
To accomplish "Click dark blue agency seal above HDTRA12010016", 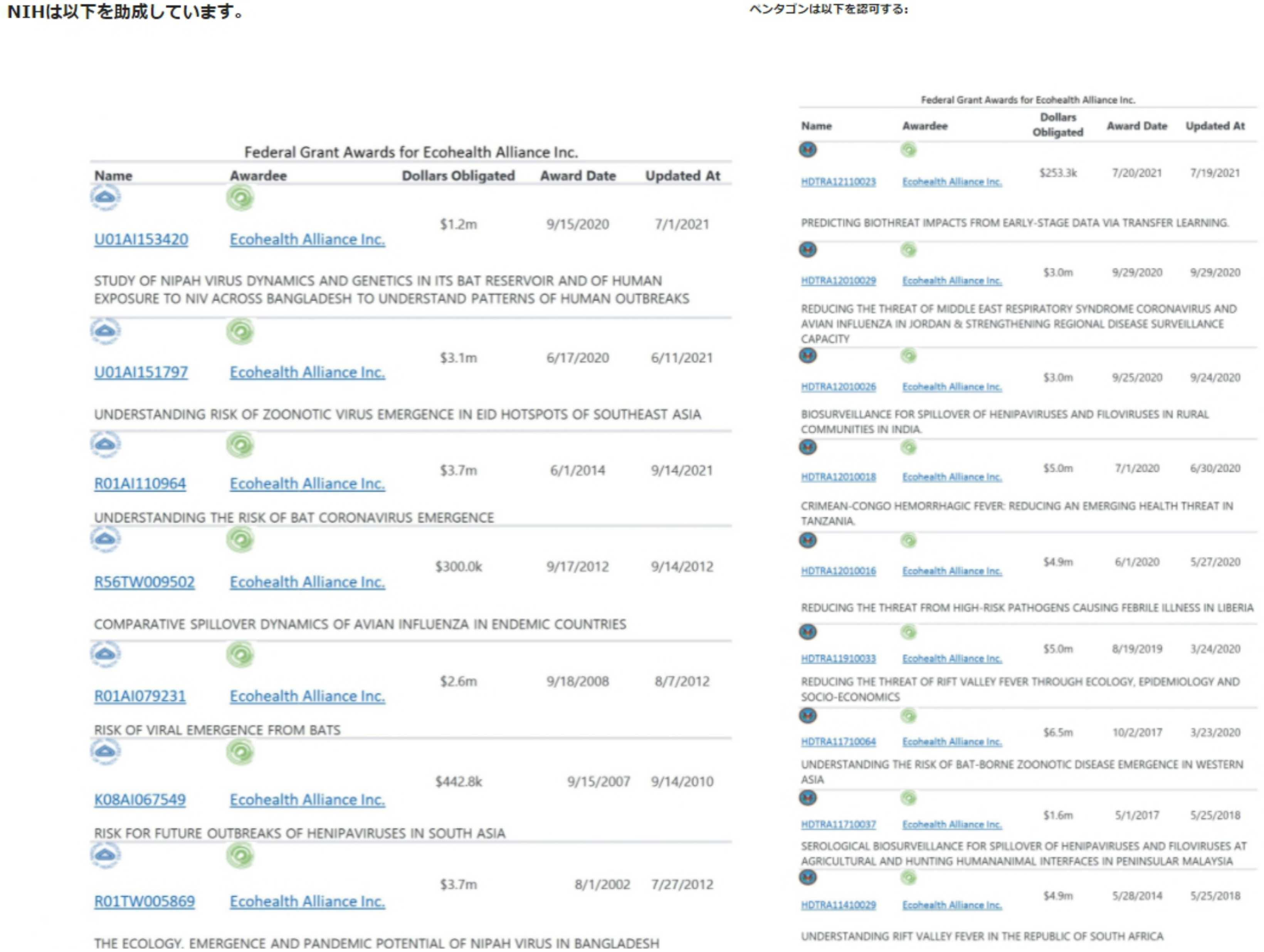I will 807,541.
